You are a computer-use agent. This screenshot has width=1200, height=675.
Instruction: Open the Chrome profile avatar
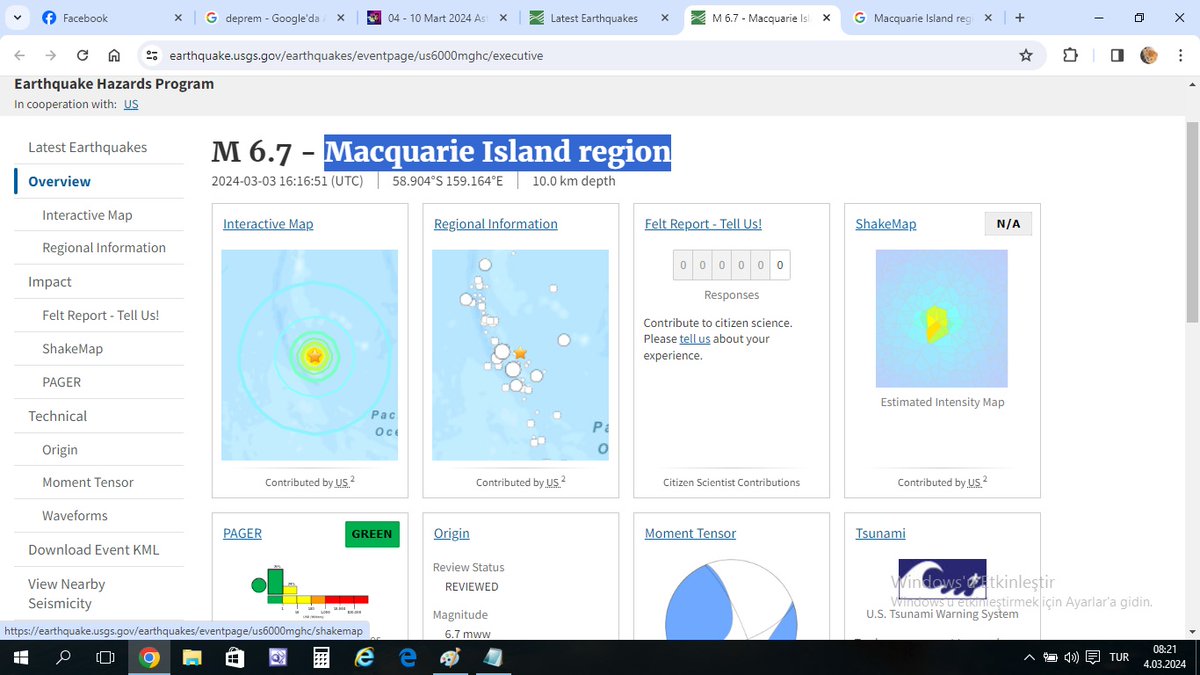[1149, 56]
